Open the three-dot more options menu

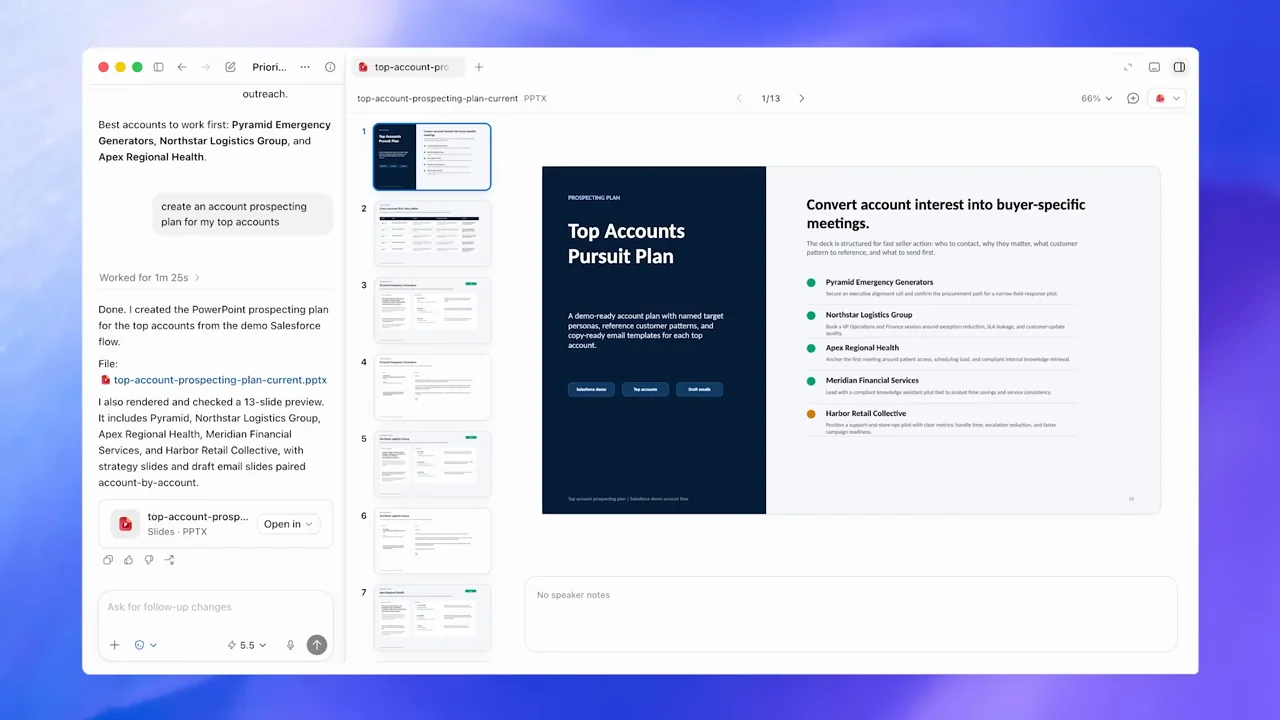305,67
